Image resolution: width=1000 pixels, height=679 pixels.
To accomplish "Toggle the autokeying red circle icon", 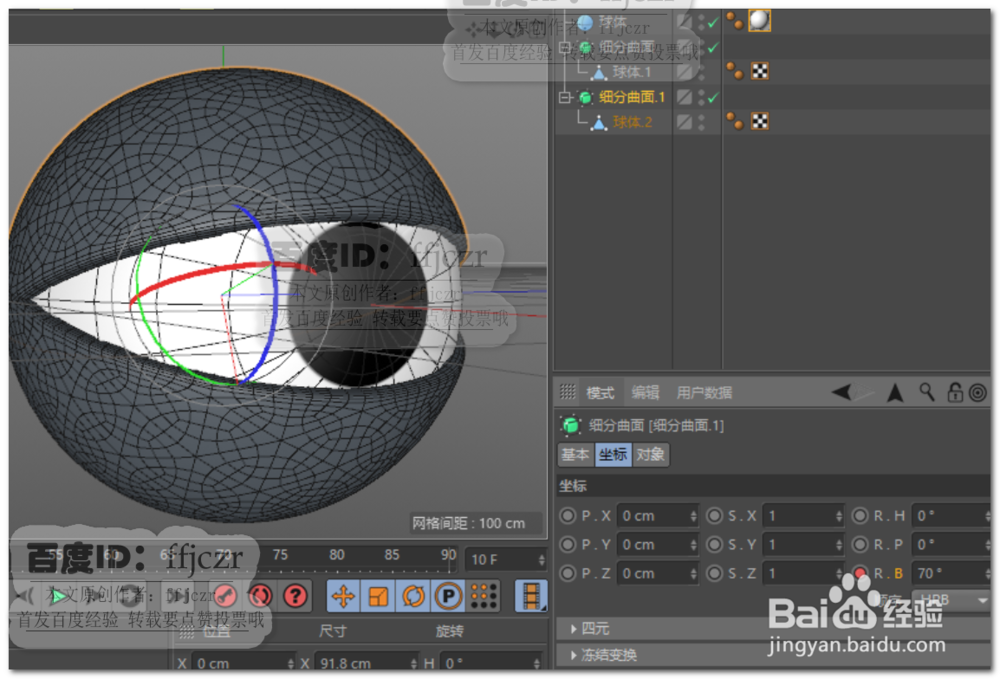I will tap(260, 596).
